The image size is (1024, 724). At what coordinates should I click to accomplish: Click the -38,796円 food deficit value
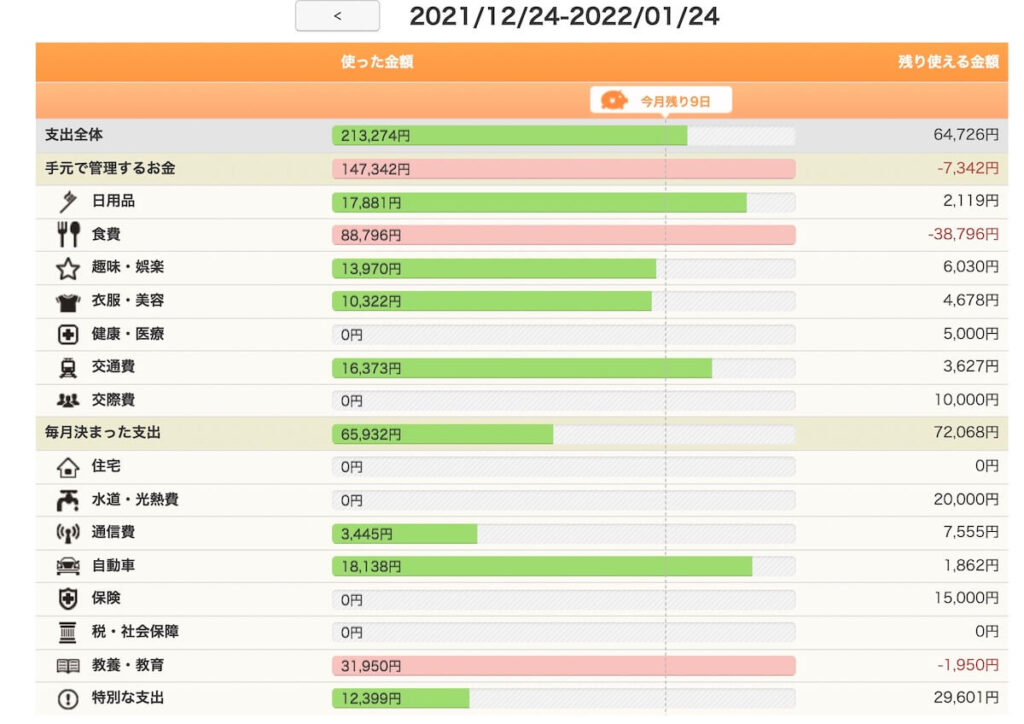[963, 234]
